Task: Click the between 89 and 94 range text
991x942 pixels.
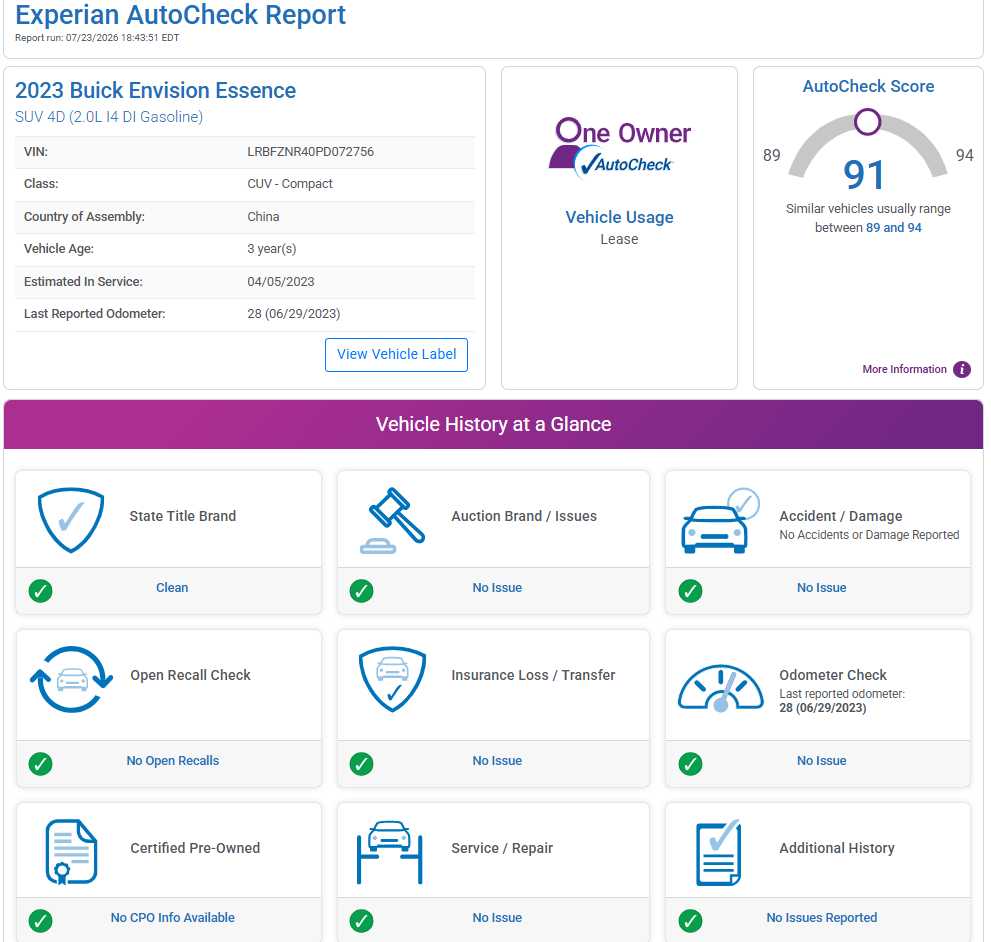Action: 868,228
